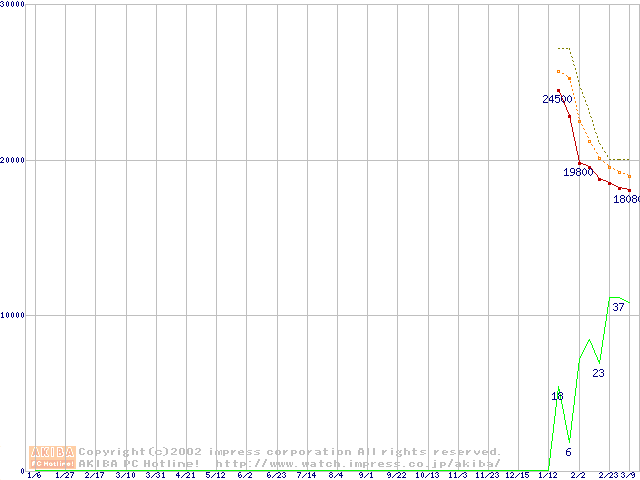Click the 20000 y-axis label
Image resolution: width=640 pixels, height=480 pixels.
pos(14,160)
